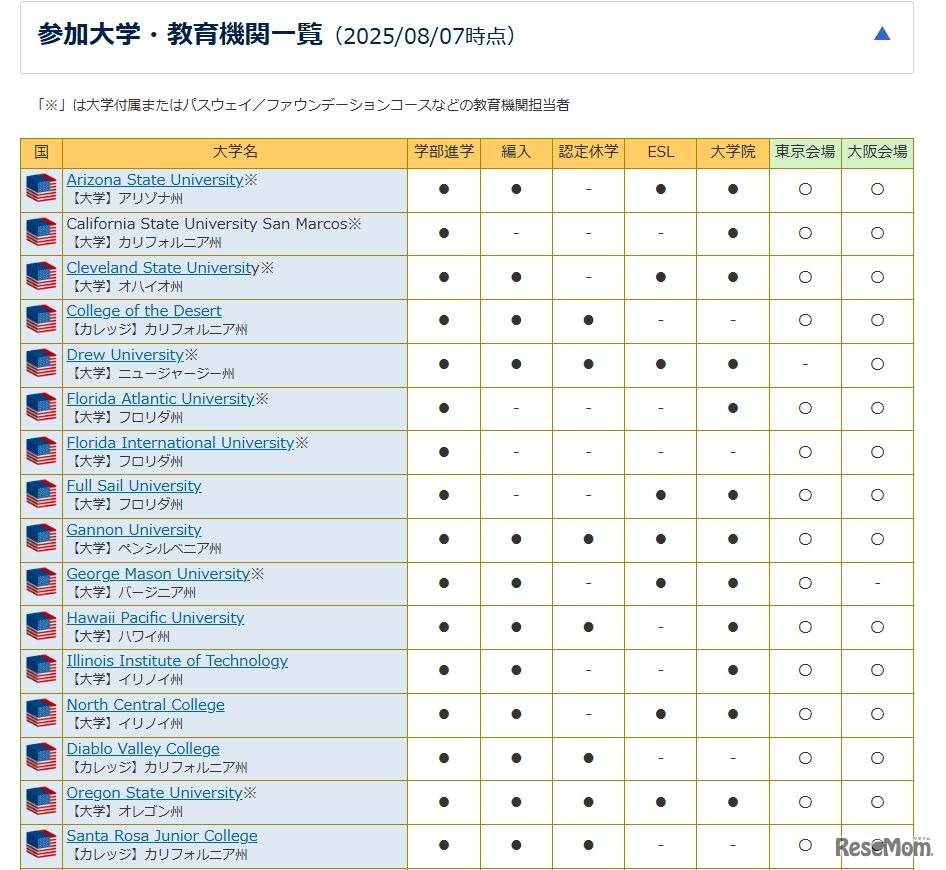Image resolution: width=946 pixels, height=870 pixels.
Task: Click 【大学】ペンシルベニア州 text
Action: pyautogui.click(x=145, y=548)
